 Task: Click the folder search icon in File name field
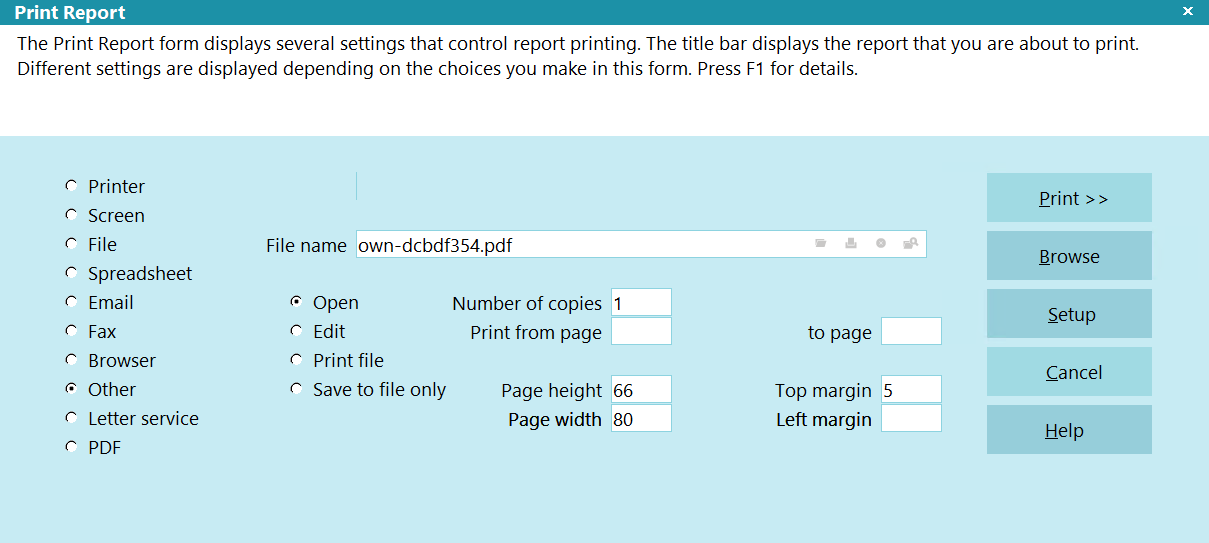911,244
